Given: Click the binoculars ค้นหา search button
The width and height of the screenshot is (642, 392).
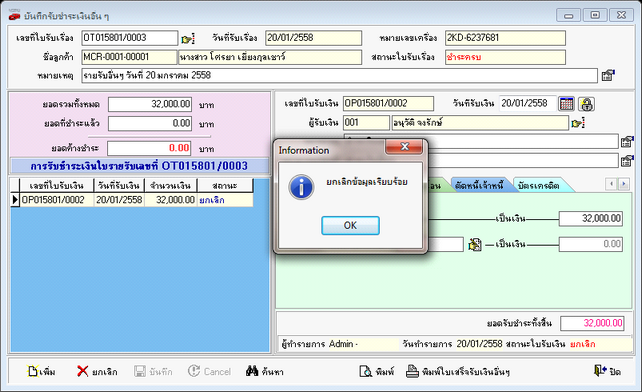Looking at the screenshot, I should point(264,372).
